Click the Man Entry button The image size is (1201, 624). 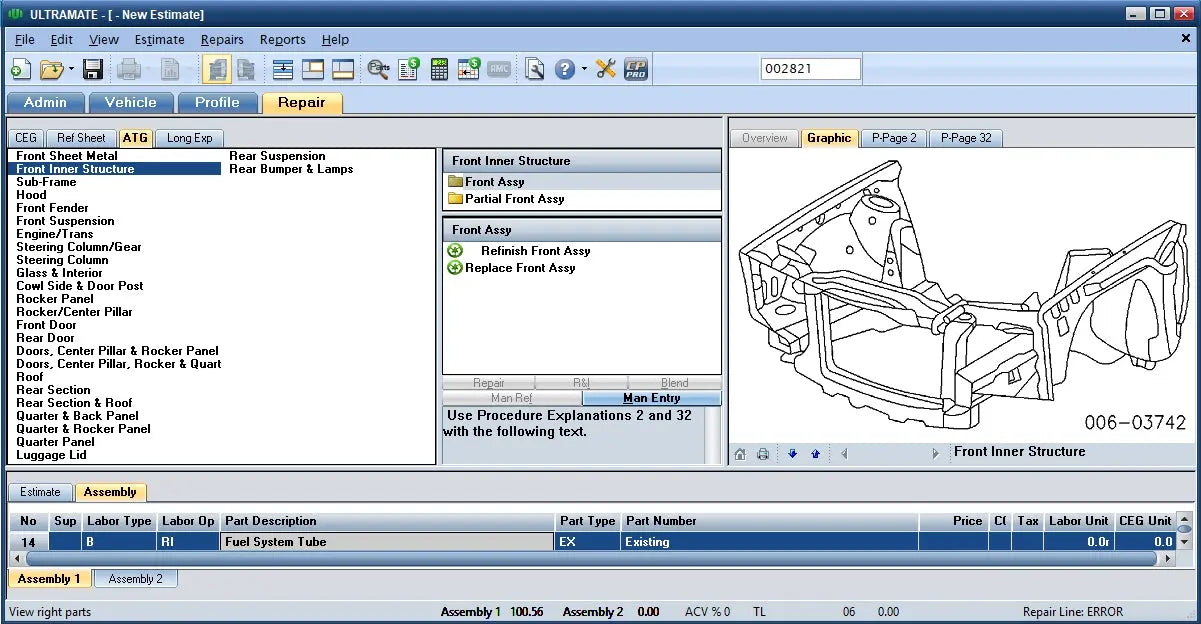(x=651, y=397)
